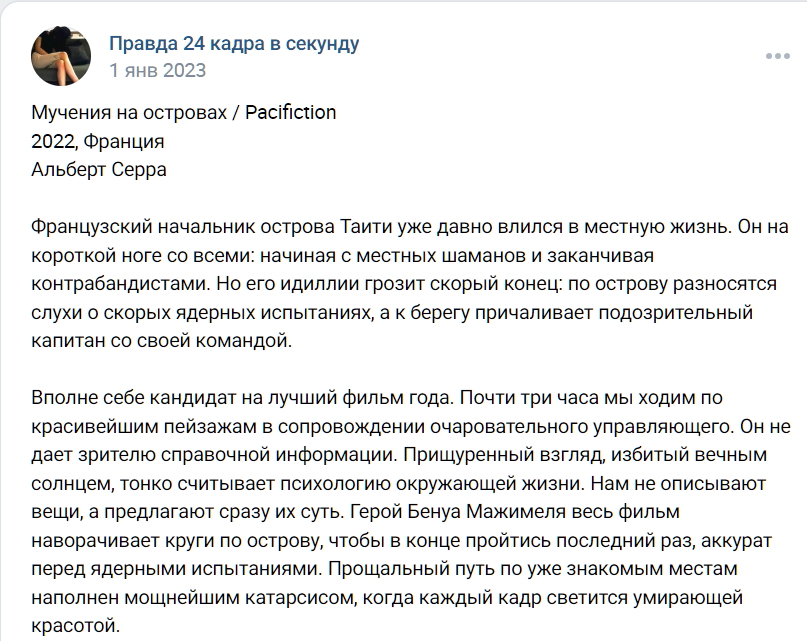The width and height of the screenshot is (807, 641).
Task: Open the community page Правда 24 кадра в секунду
Action: 232,43
